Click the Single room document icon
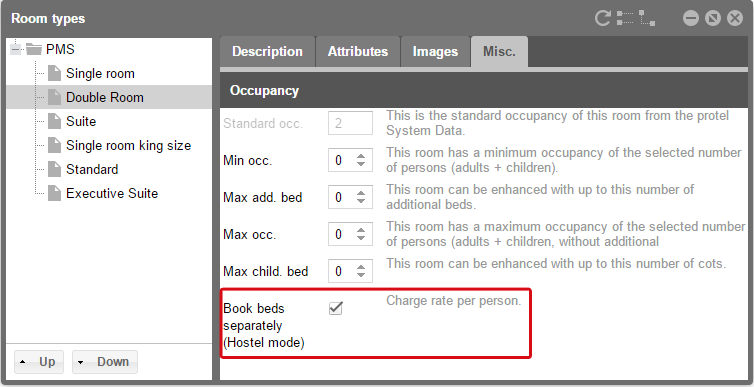This screenshot has width=754, height=387. point(54,74)
